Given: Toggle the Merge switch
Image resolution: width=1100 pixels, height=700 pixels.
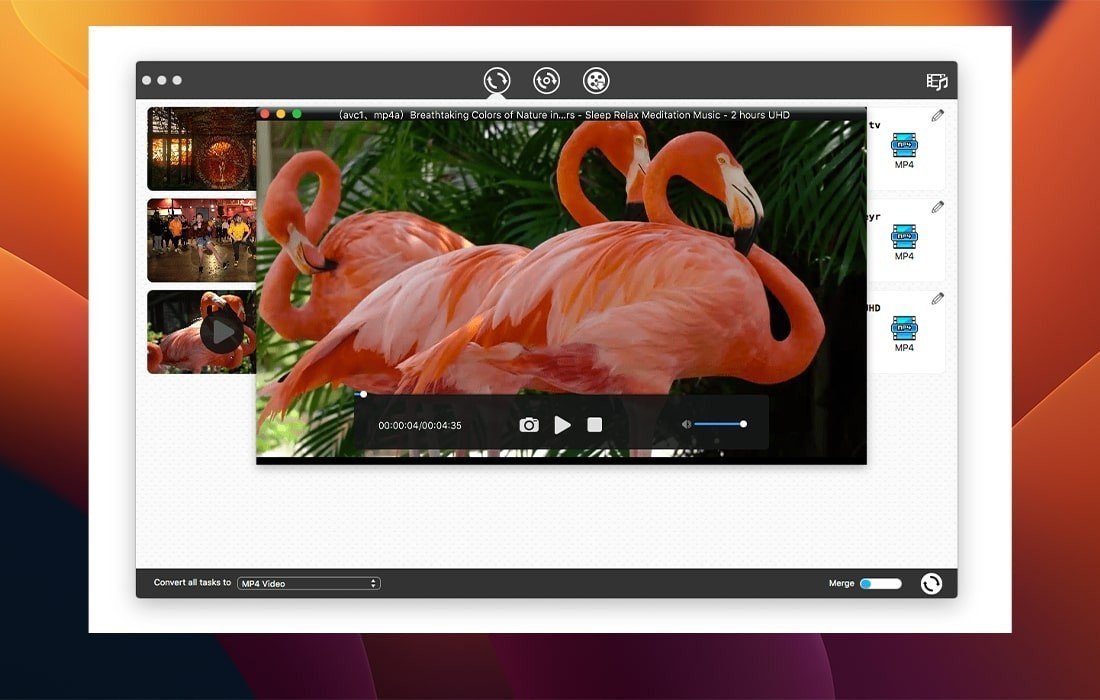Looking at the screenshot, I should [x=880, y=583].
